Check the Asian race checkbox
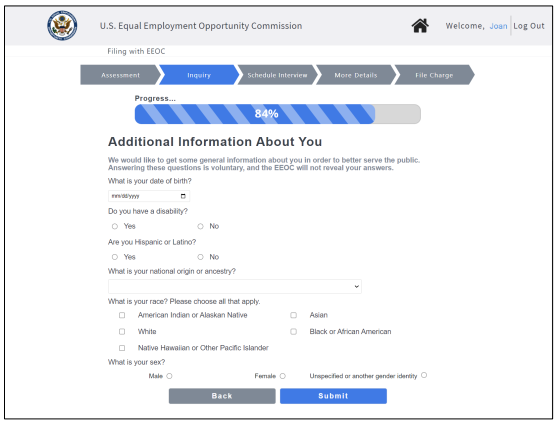Viewport: 556px width, 423px height. (x=293, y=315)
